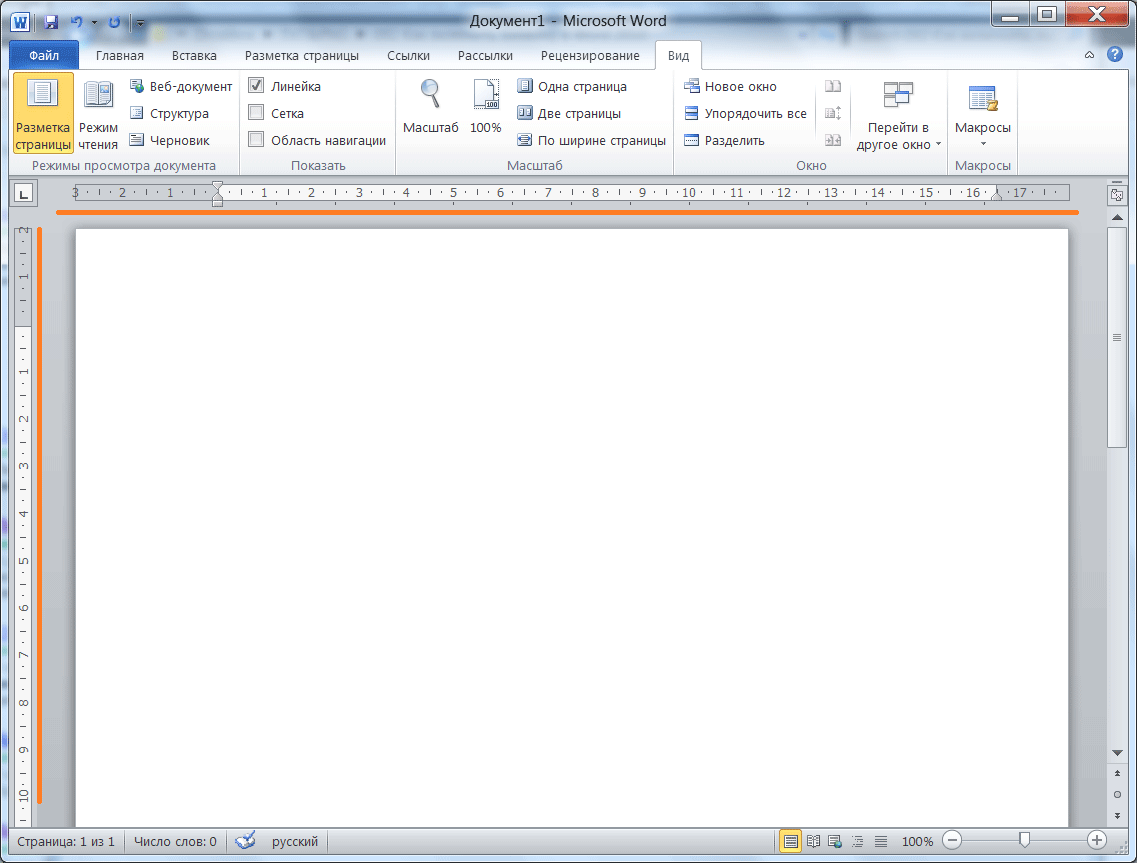The height and width of the screenshot is (863, 1137).
Task: Click the right indent marker on ruler
Action: 997,195
